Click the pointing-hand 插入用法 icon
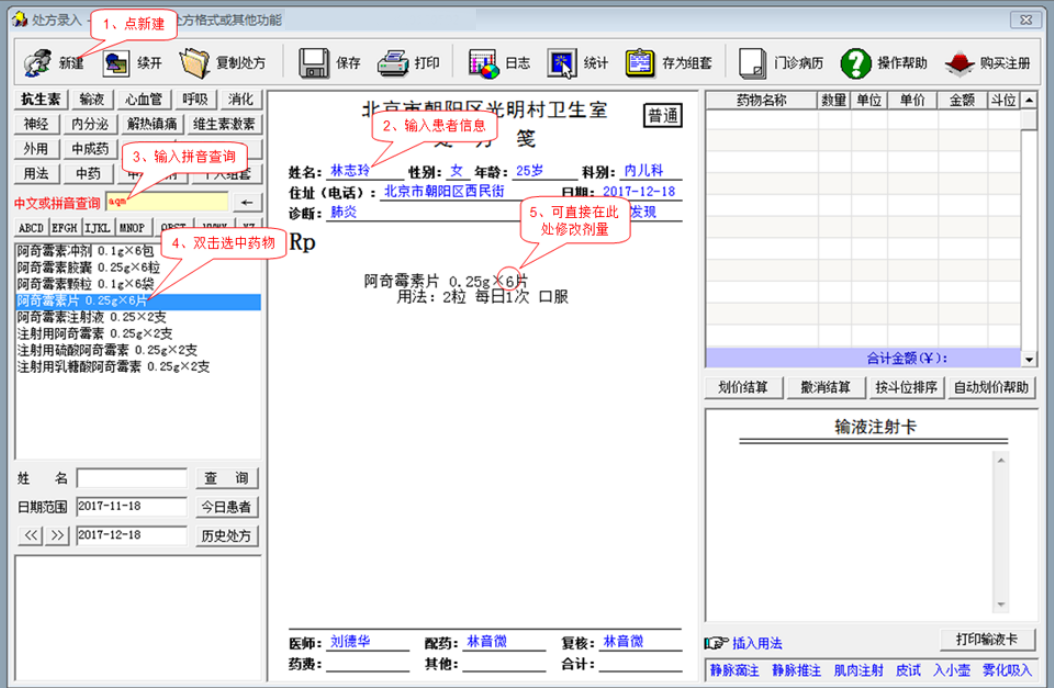Viewport: 1054px width, 688px height. coord(716,643)
